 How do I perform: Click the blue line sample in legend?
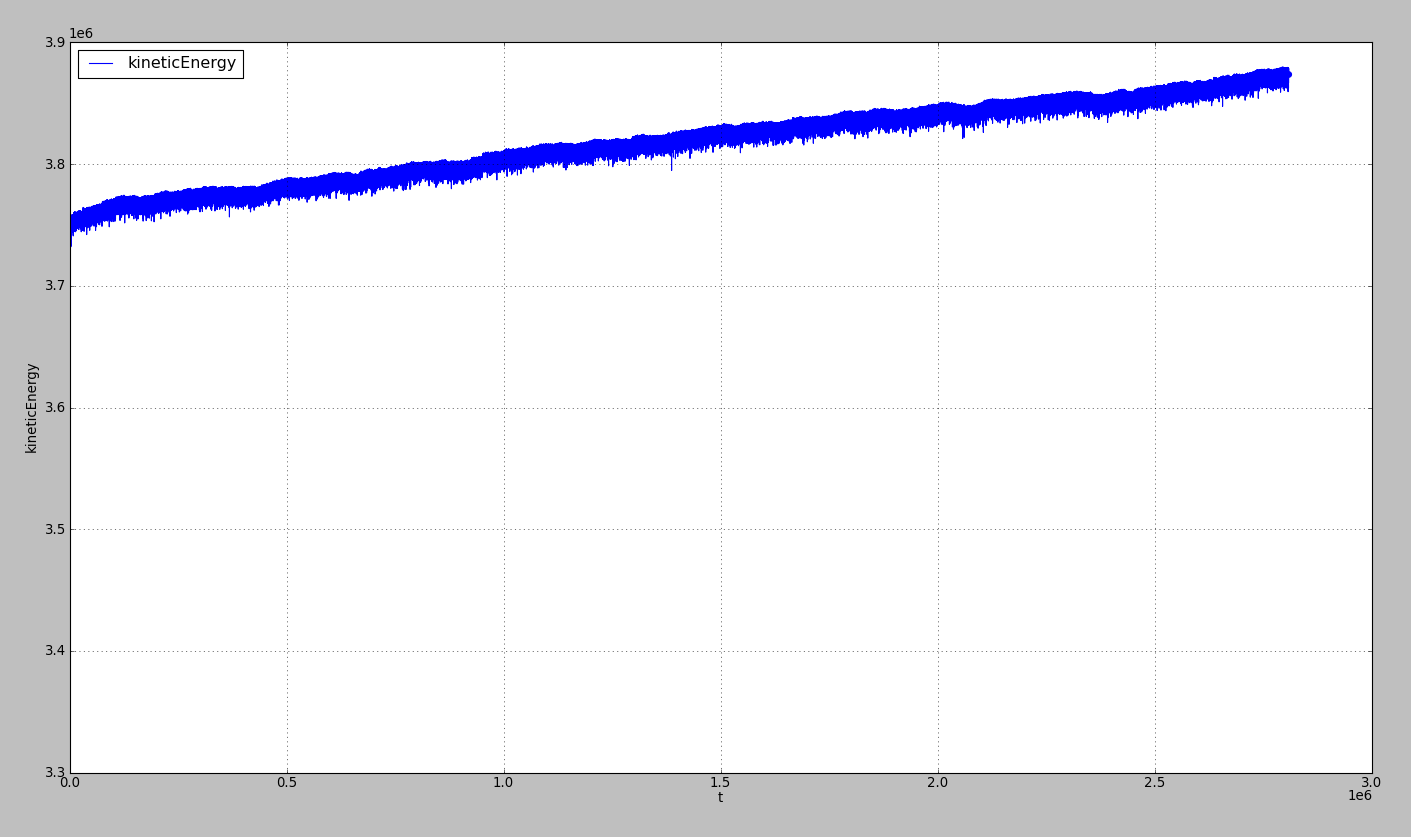coord(101,64)
